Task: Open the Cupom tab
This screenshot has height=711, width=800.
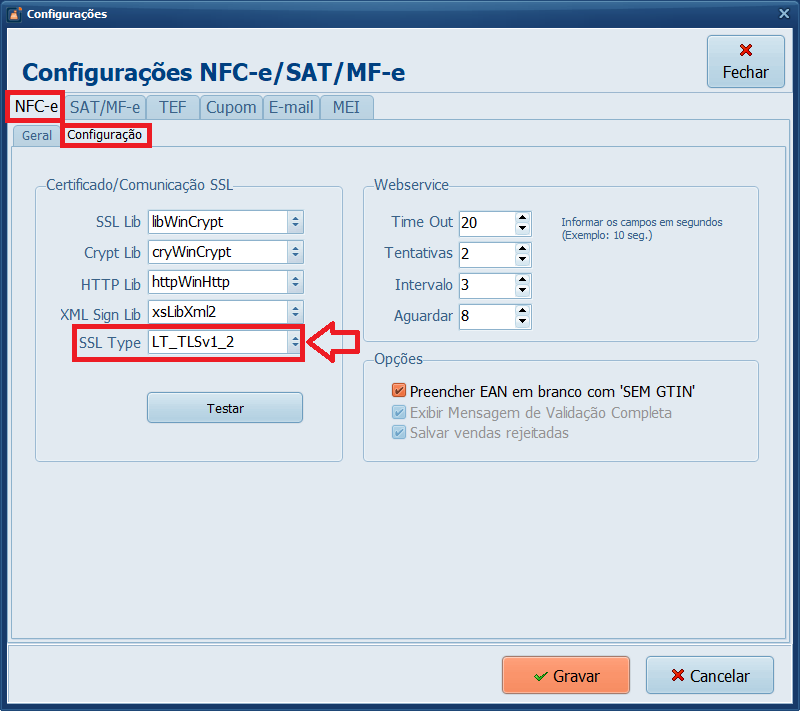Action: coord(231,107)
